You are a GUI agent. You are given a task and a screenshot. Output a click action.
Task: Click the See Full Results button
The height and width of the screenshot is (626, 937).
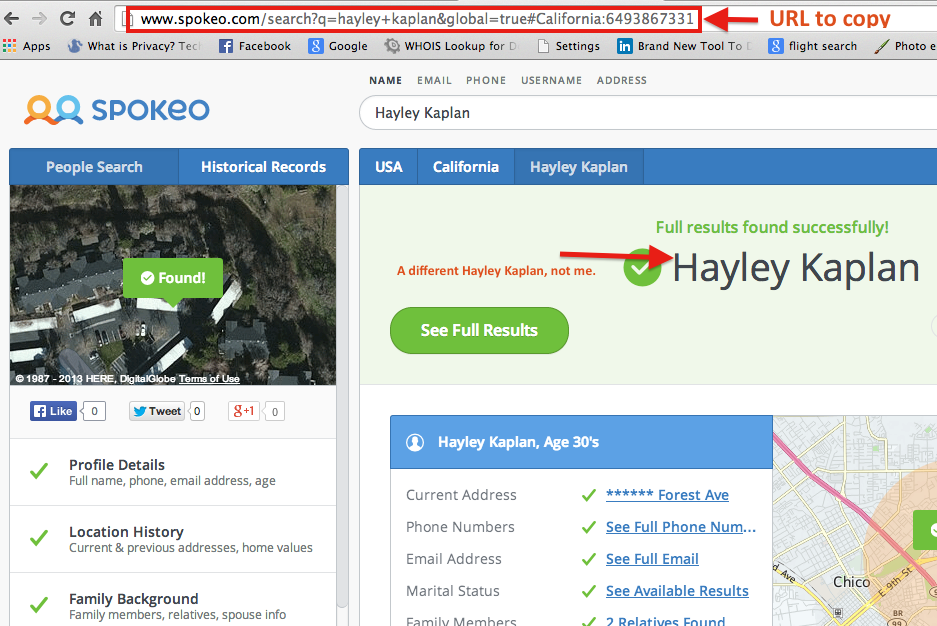point(479,330)
